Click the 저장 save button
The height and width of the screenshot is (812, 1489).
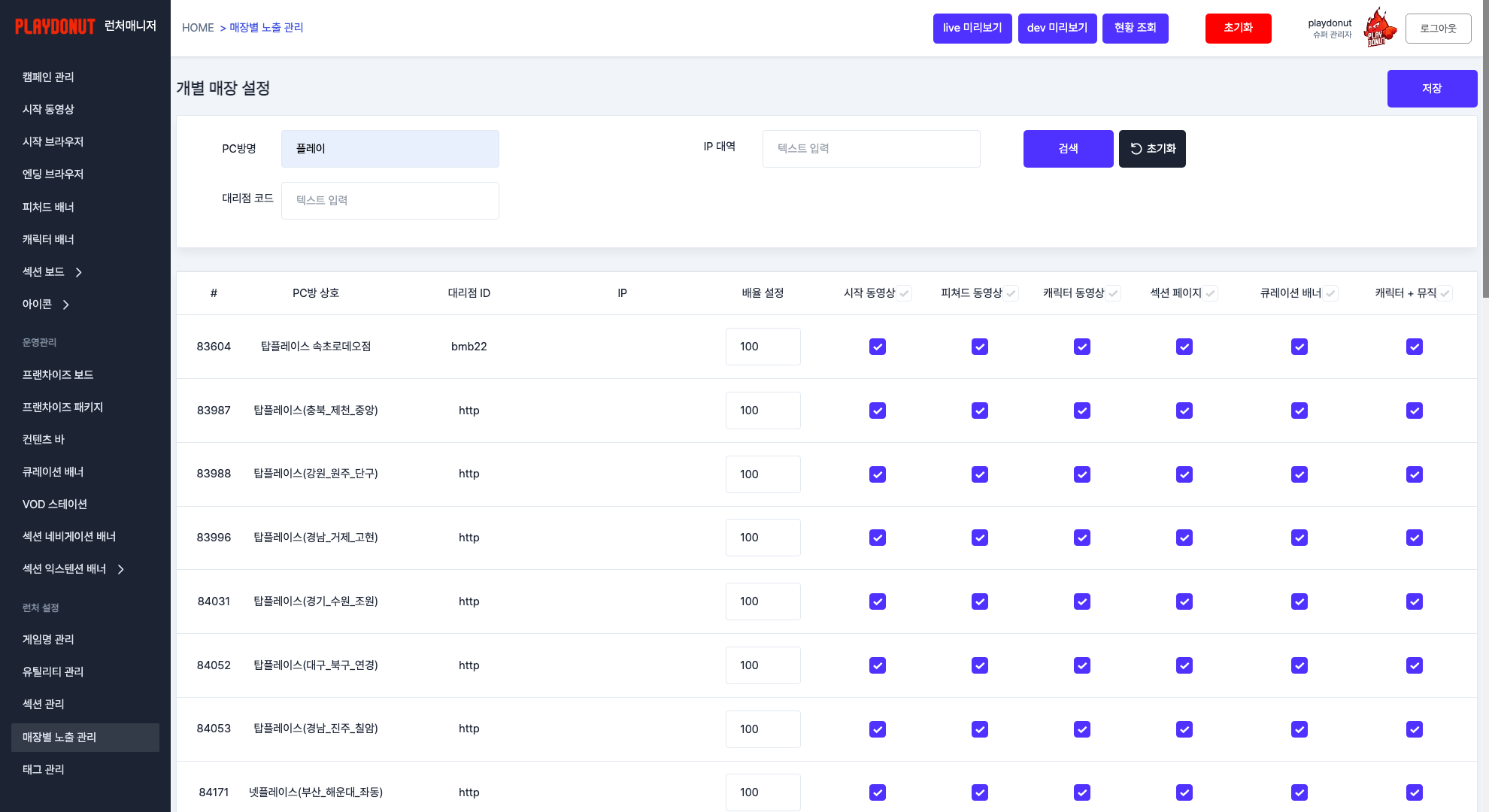[x=1432, y=88]
